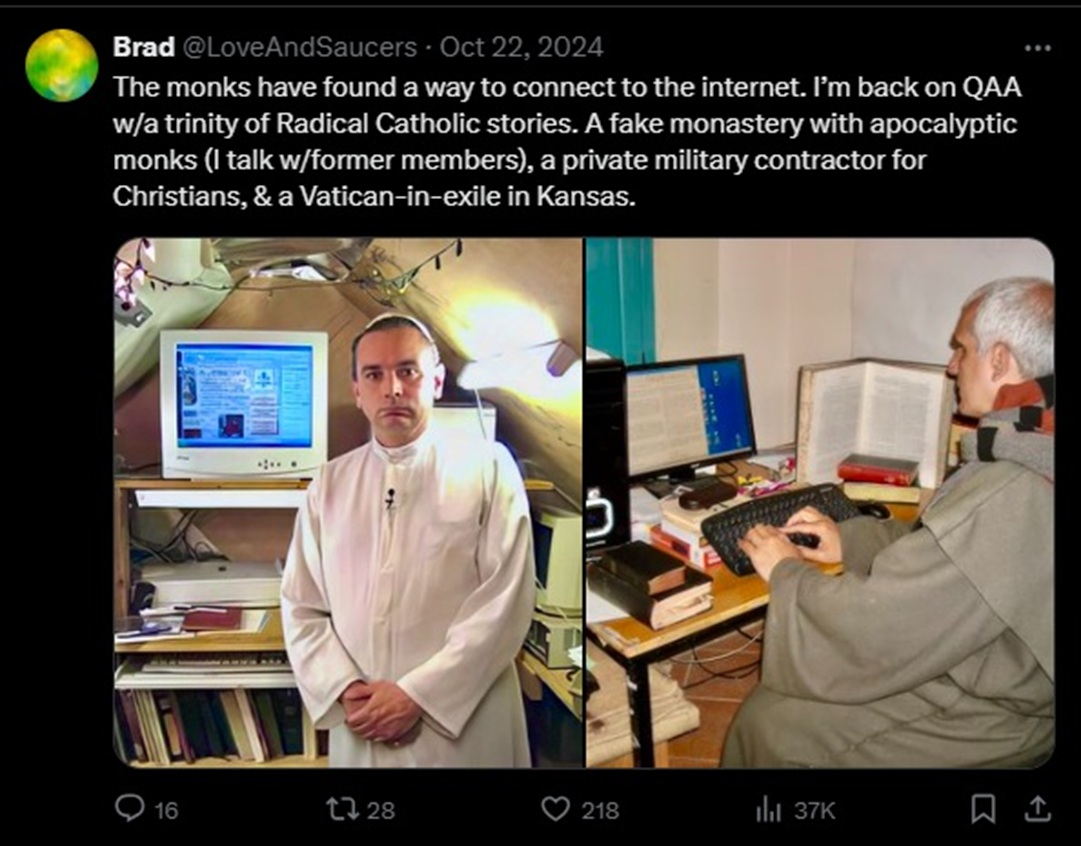Viewport: 1081px width, 846px height.
Task: Open Brad's green profile avatar
Action: coord(61,66)
